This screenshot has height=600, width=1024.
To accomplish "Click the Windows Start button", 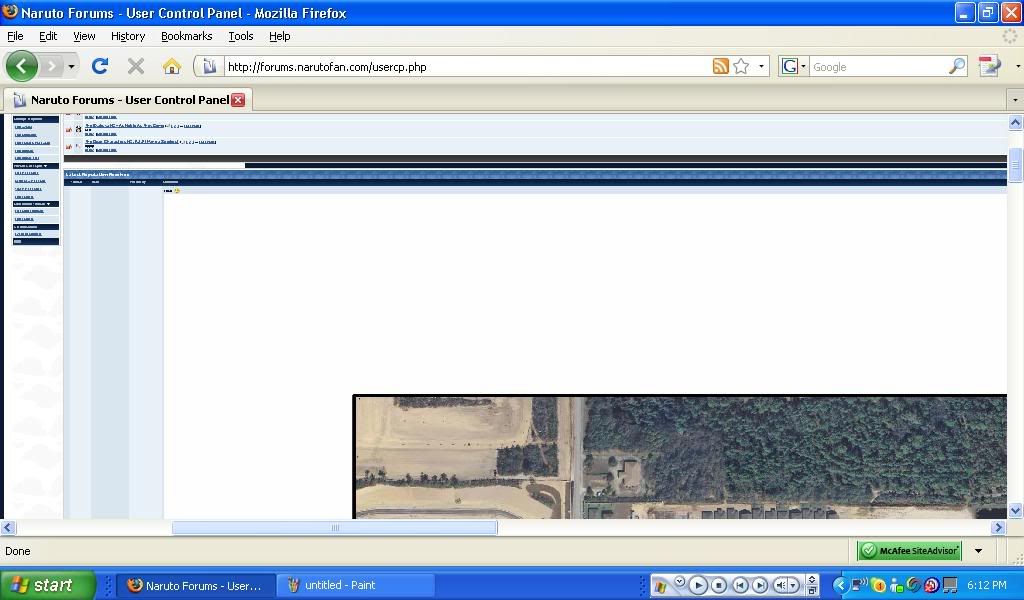I will (x=48, y=585).
